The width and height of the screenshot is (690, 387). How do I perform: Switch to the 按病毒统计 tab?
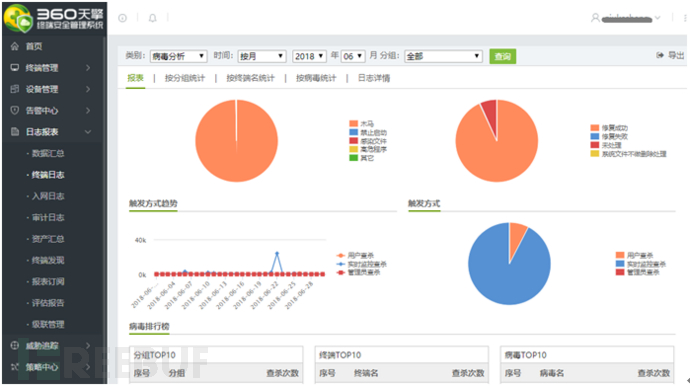[x=316, y=78]
